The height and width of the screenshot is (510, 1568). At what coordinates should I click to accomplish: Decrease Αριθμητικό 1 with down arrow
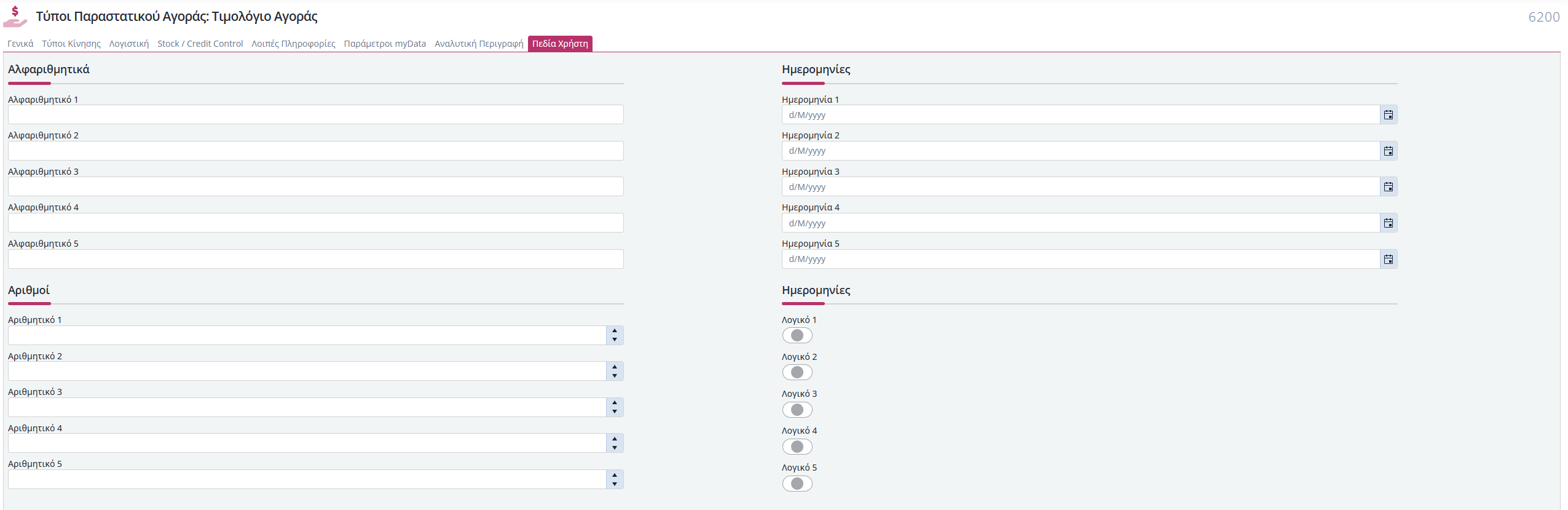click(x=615, y=340)
